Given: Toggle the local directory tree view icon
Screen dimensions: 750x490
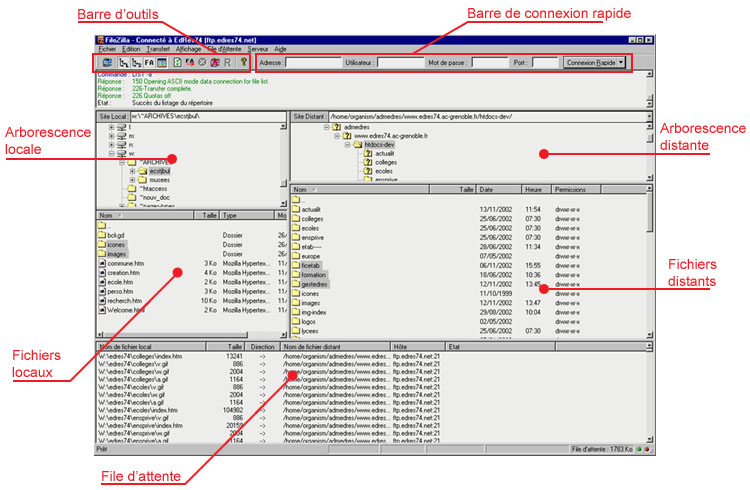Looking at the screenshot, I should [126, 62].
